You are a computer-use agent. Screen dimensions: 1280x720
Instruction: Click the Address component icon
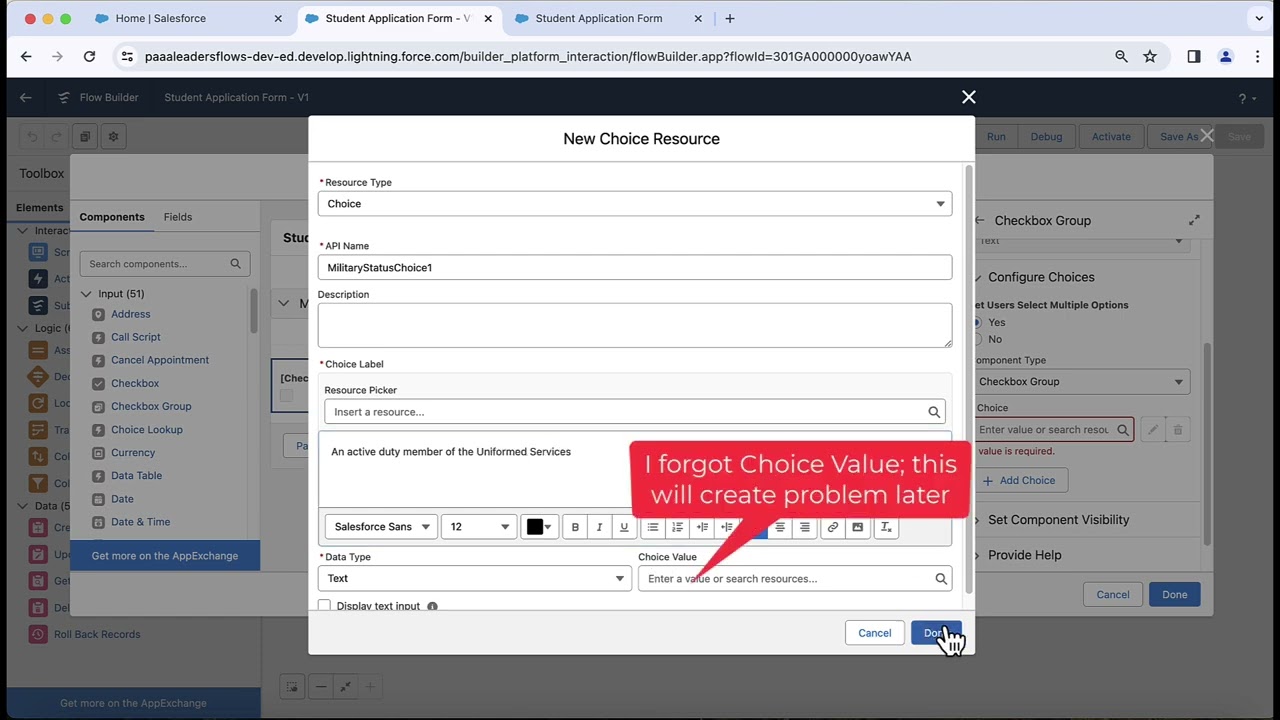(x=98, y=314)
